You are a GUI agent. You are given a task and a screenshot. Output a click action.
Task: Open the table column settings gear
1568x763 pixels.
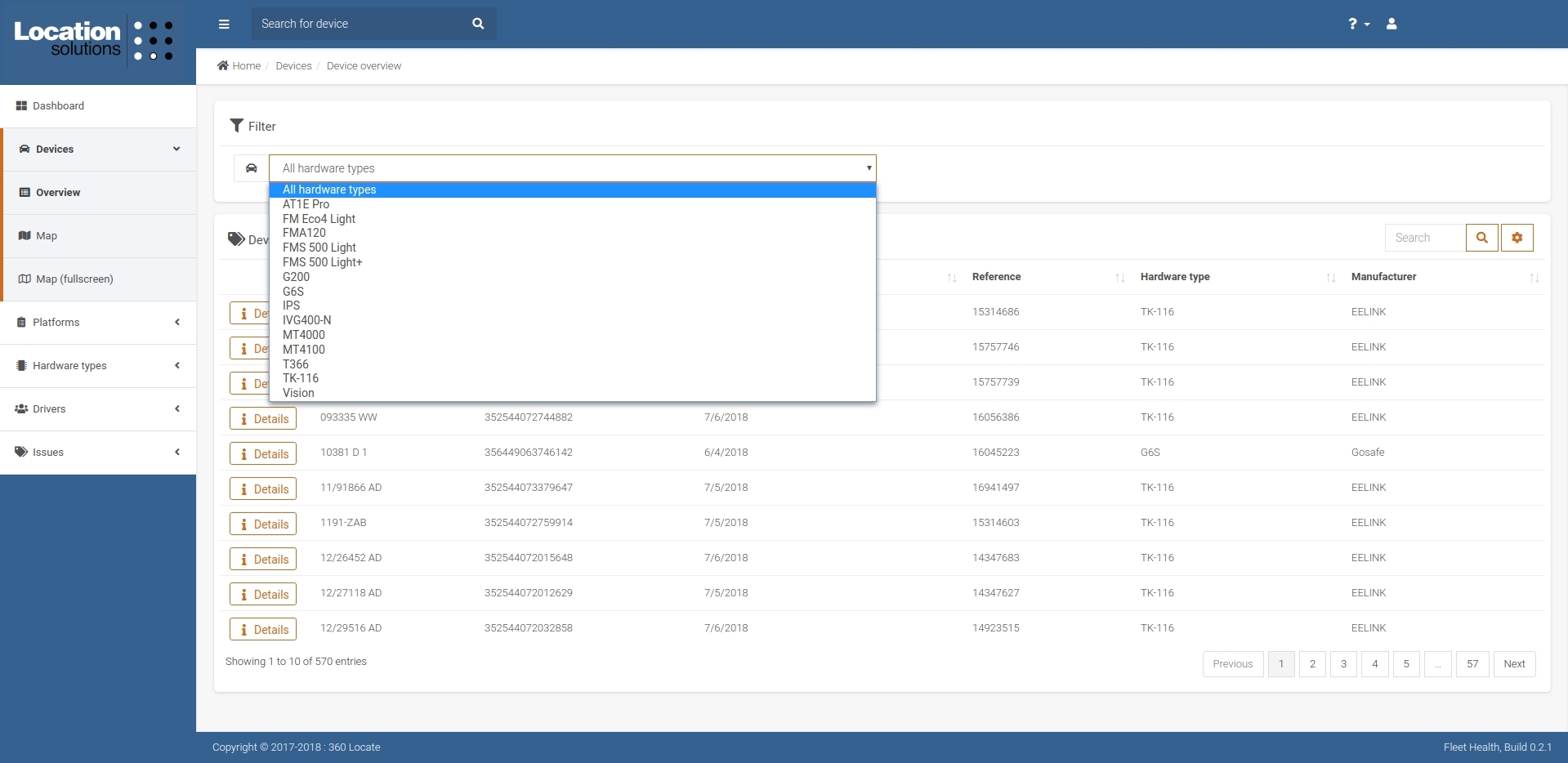[x=1517, y=237]
